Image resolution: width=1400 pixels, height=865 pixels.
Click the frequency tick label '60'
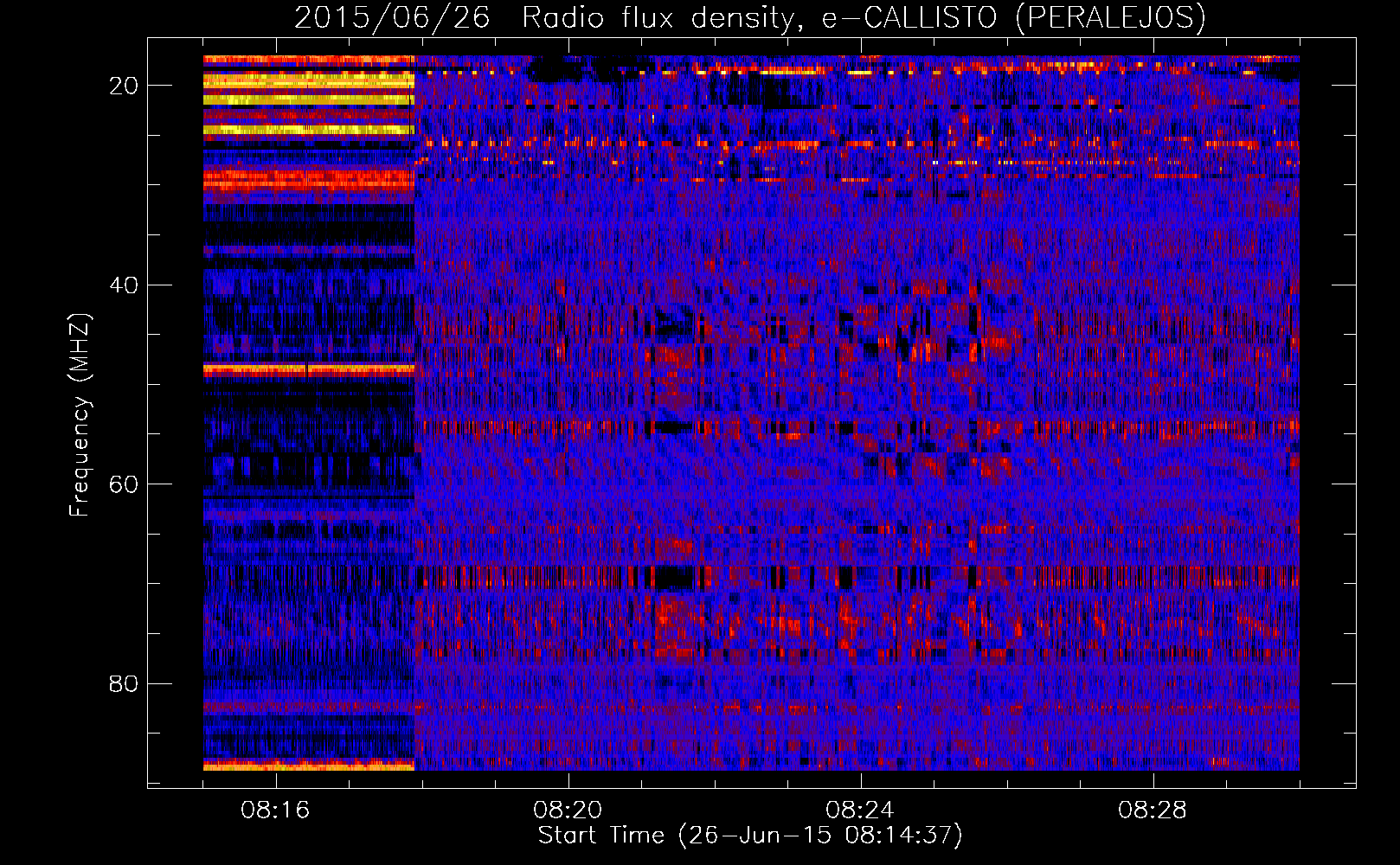tap(124, 484)
